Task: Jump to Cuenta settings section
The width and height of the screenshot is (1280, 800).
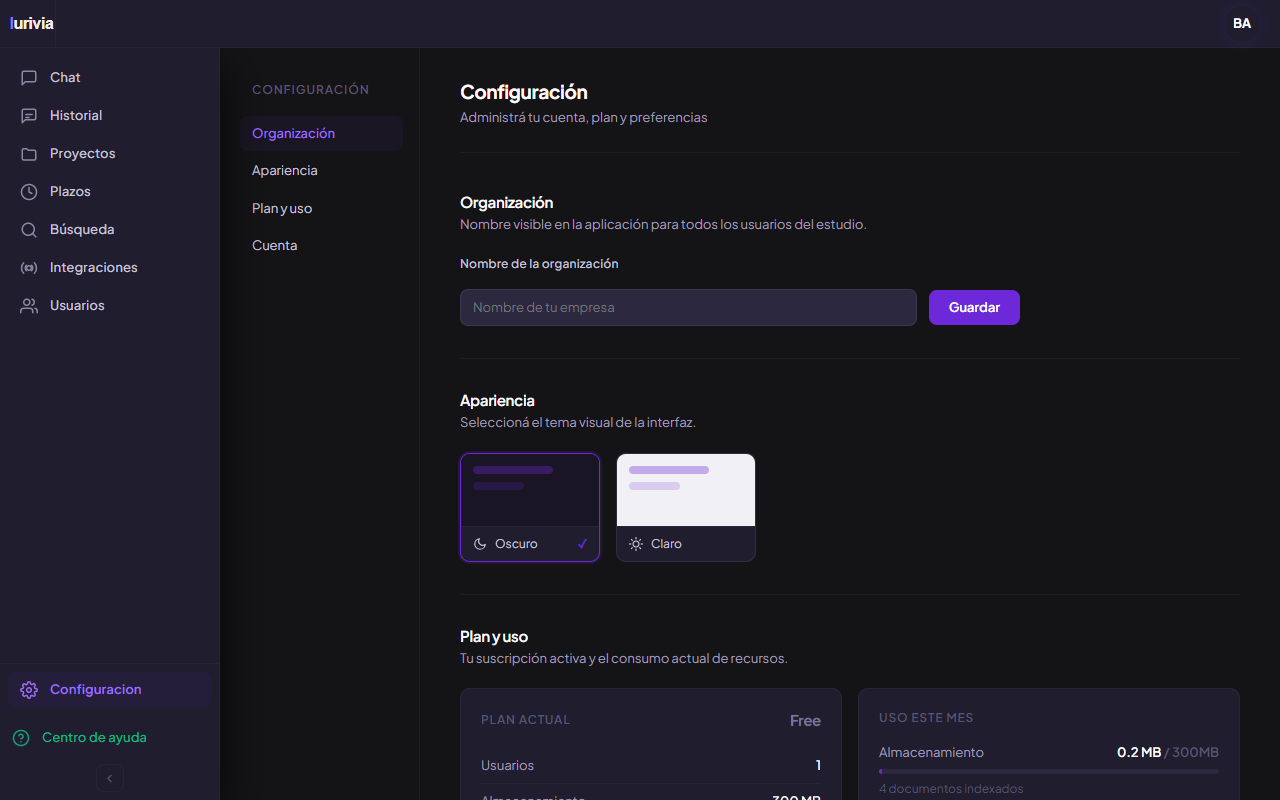Action: click(x=321, y=246)
